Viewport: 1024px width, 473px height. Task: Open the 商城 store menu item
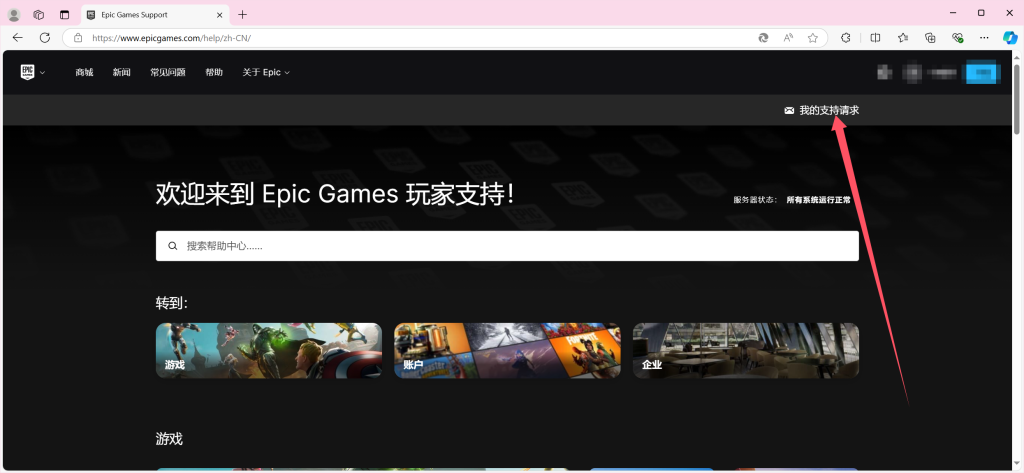84,73
